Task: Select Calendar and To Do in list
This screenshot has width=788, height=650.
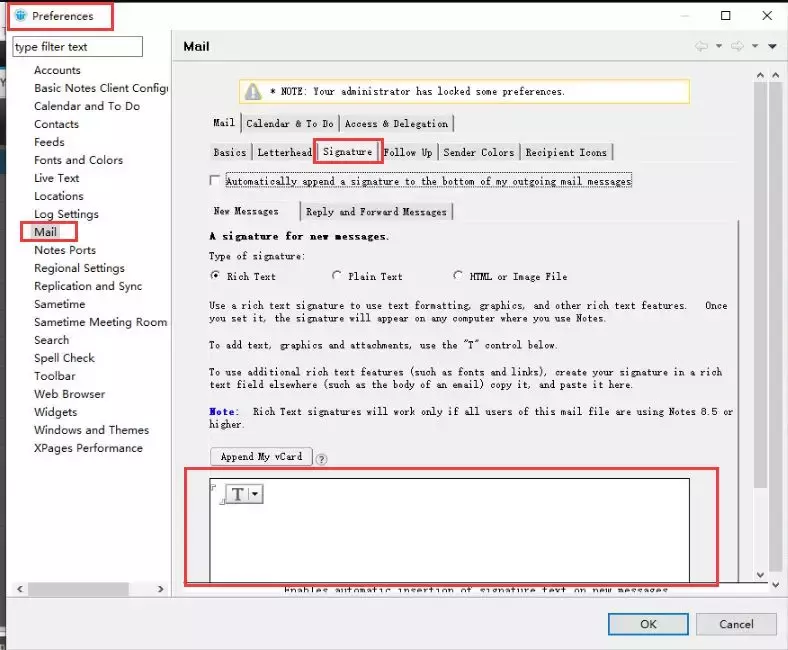Action: (87, 106)
